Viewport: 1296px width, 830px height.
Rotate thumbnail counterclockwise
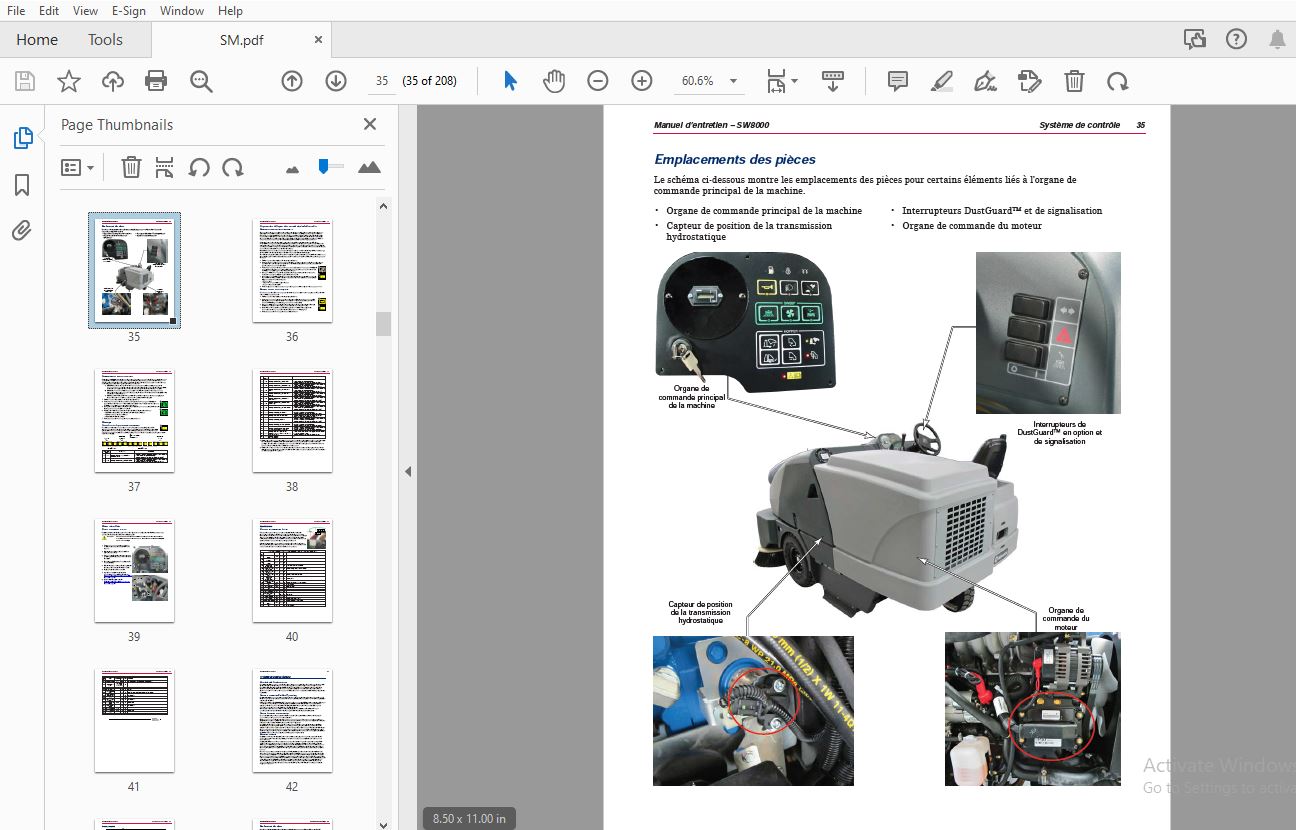pyautogui.click(x=199, y=167)
